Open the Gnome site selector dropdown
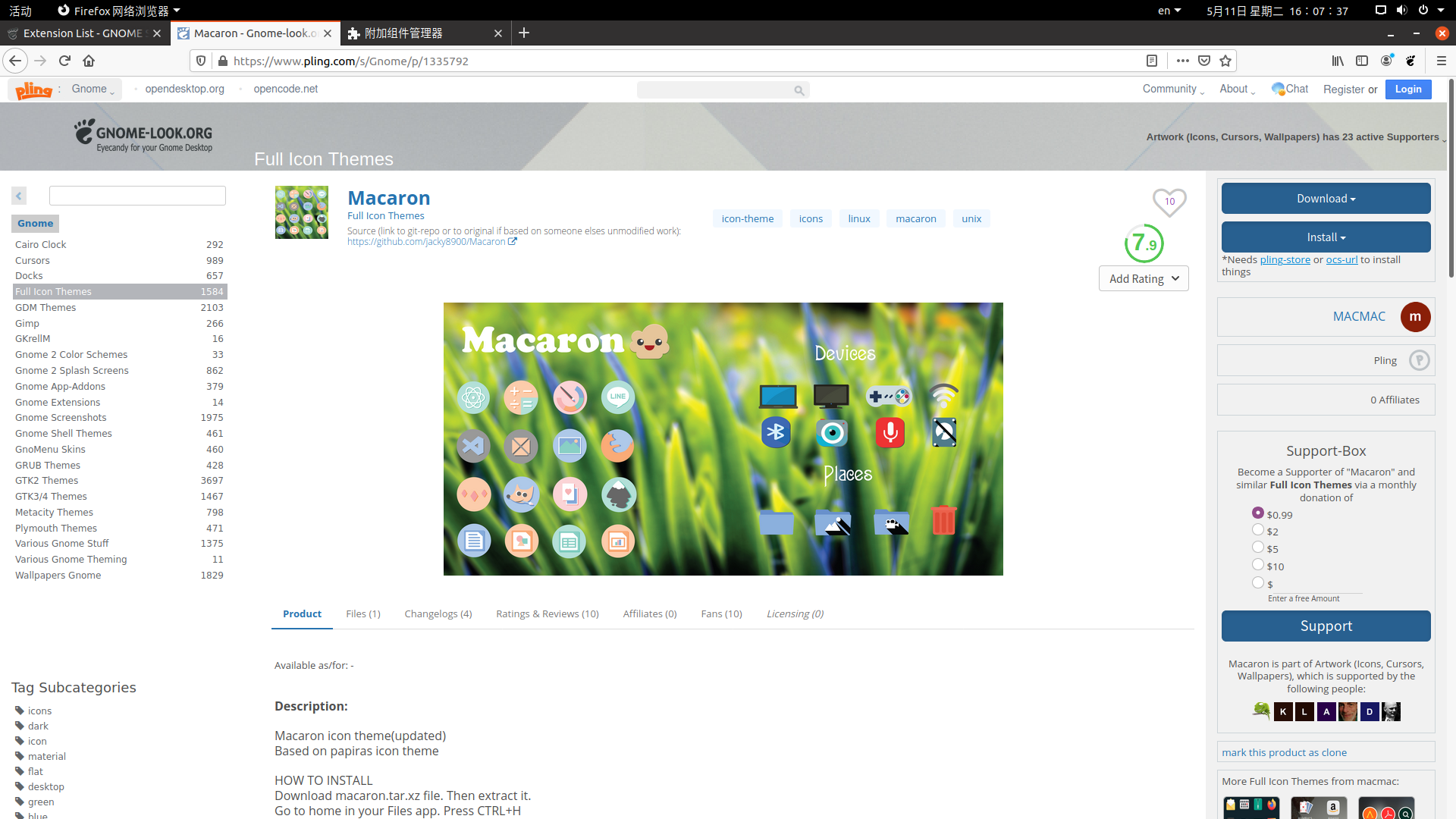Viewport: 1456px width, 819px height. click(x=93, y=89)
